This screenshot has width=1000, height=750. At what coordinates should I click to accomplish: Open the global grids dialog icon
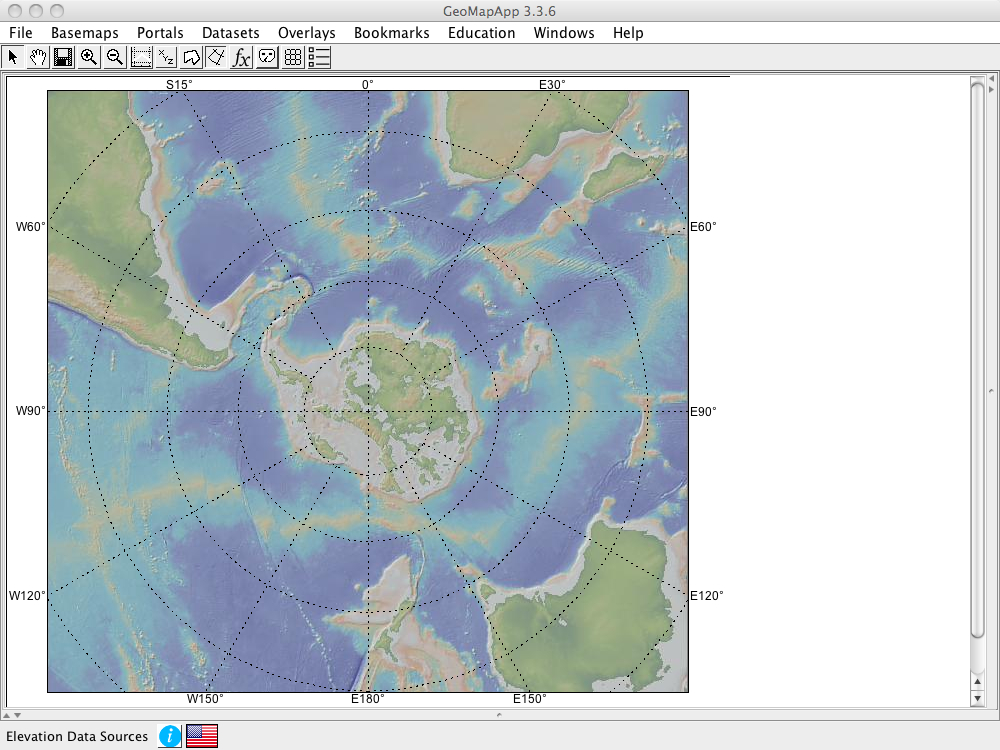click(x=292, y=57)
